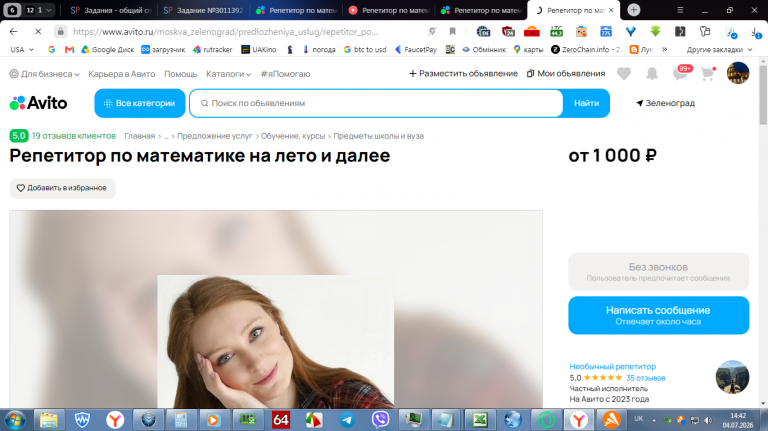Click the Без звонков disabled button
The width and height of the screenshot is (768, 431).
(658, 271)
